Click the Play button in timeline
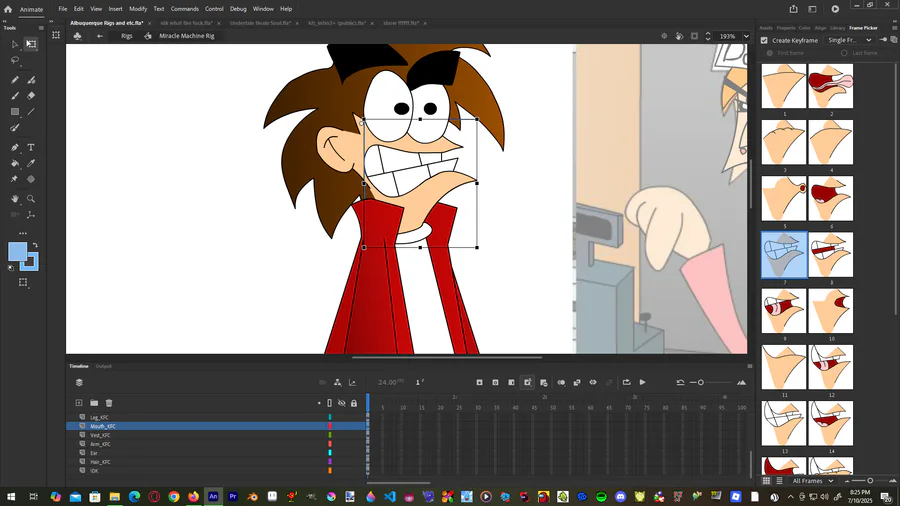 pos(642,383)
